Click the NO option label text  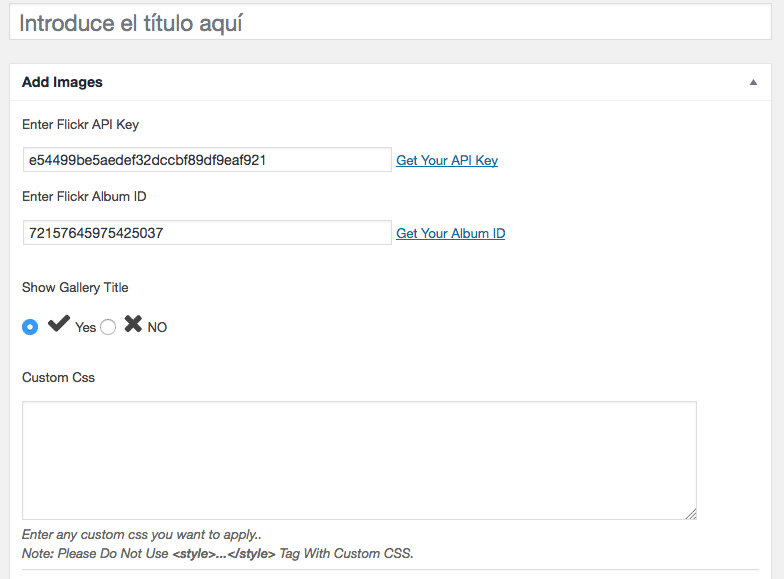click(157, 328)
